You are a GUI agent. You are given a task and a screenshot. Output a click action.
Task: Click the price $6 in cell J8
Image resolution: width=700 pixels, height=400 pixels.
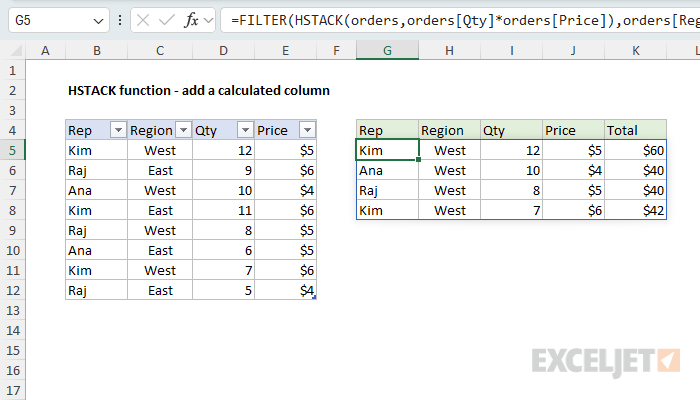tap(573, 210)
